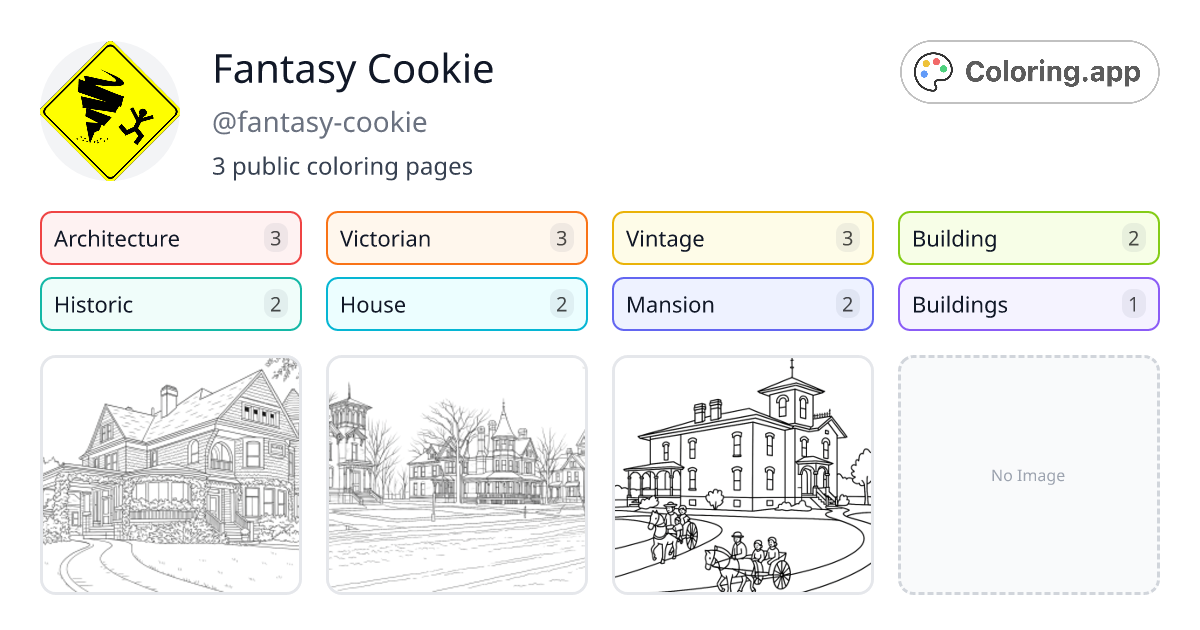Click the Coloring.app palette logo icon
Viewport: 1200px width, 630px height.
(934, 71)
